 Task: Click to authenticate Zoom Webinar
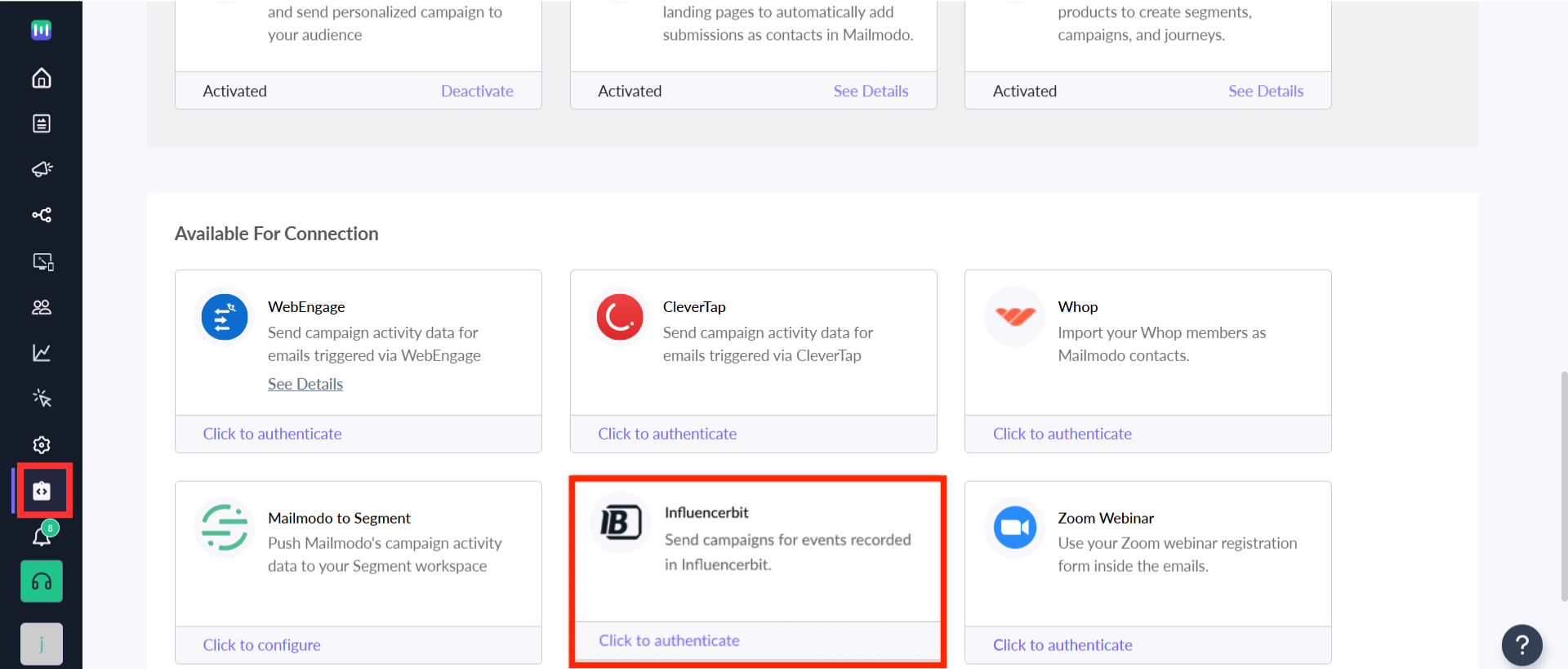(x=1062, y=645)
